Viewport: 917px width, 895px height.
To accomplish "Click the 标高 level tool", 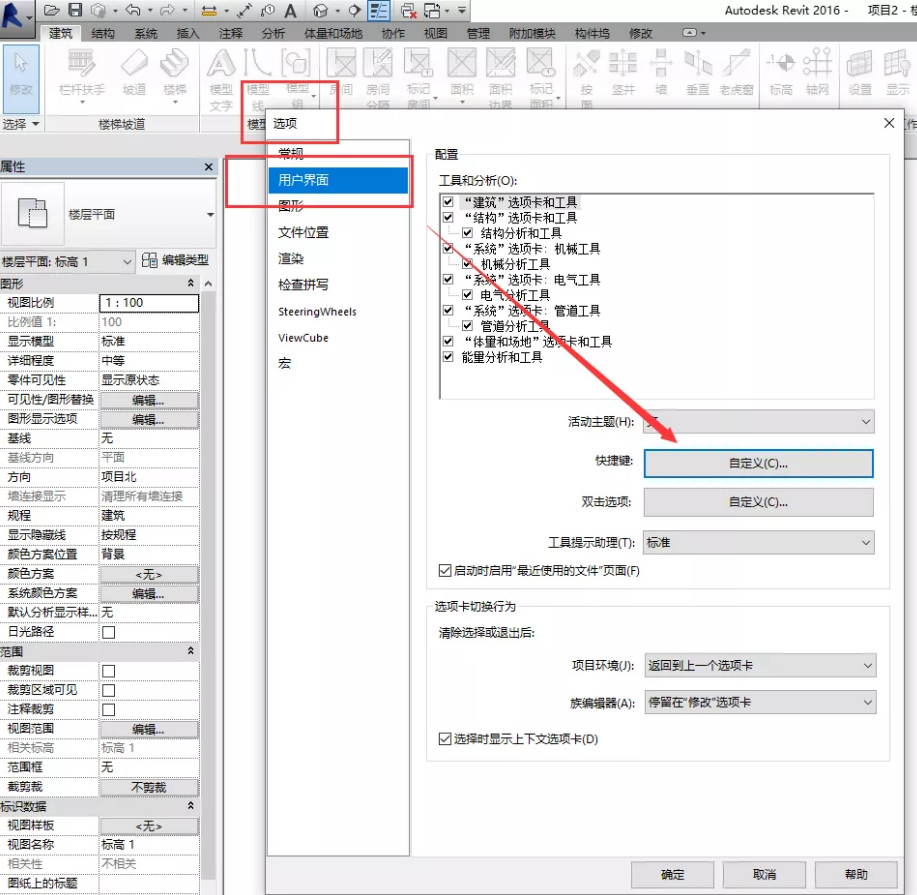I will point(781,73).
